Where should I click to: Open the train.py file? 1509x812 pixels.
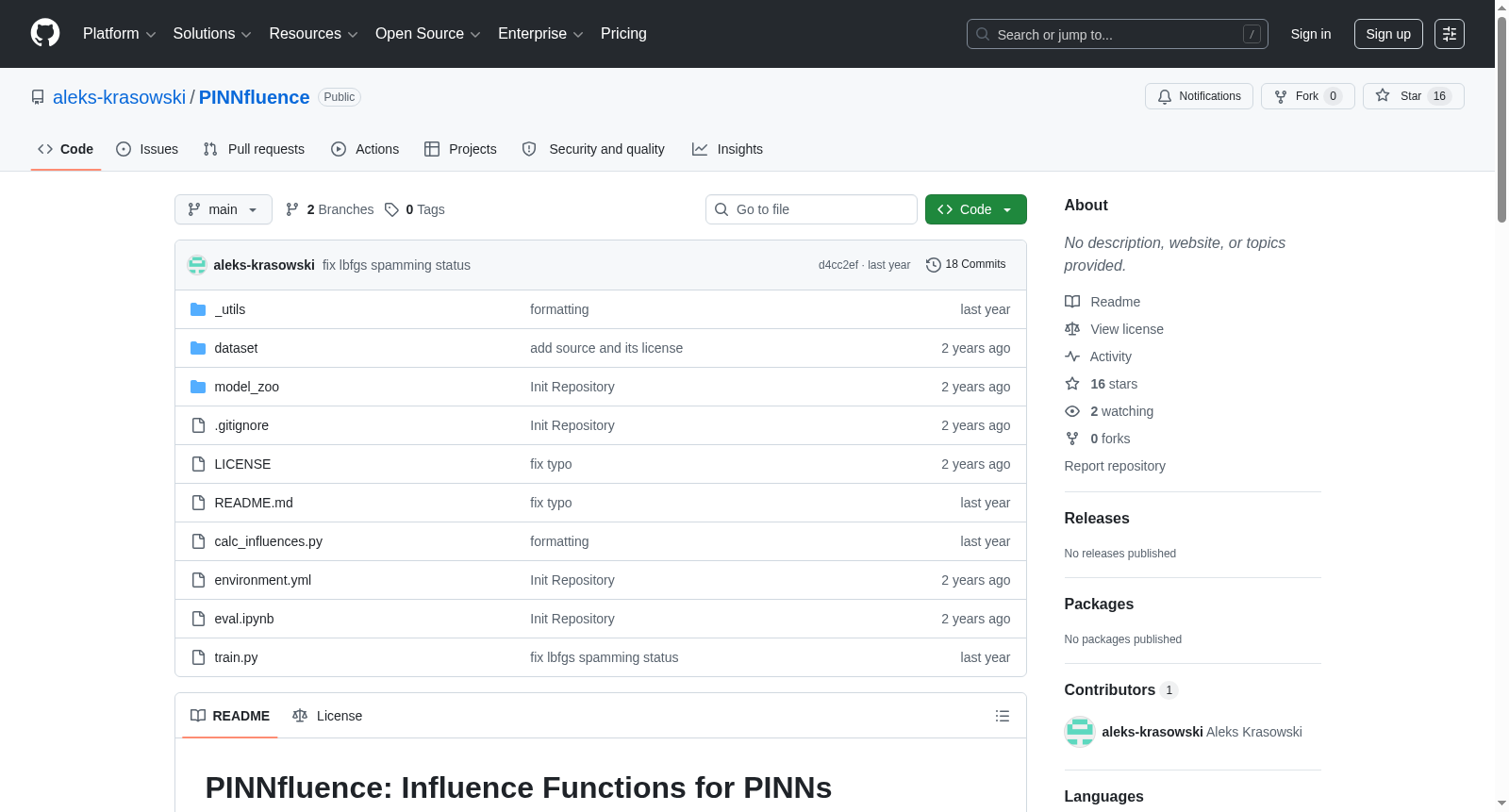[236, 657]
